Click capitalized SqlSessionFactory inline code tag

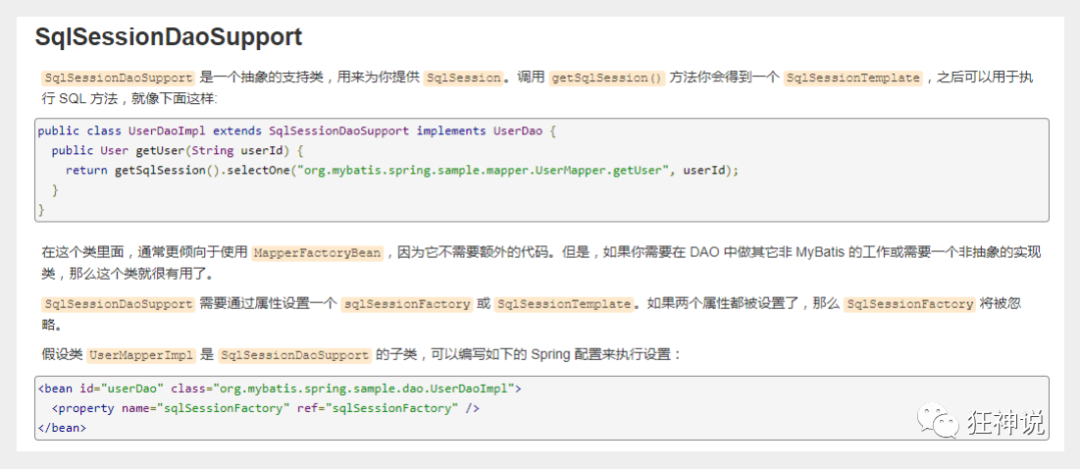(x=909, y=304)
